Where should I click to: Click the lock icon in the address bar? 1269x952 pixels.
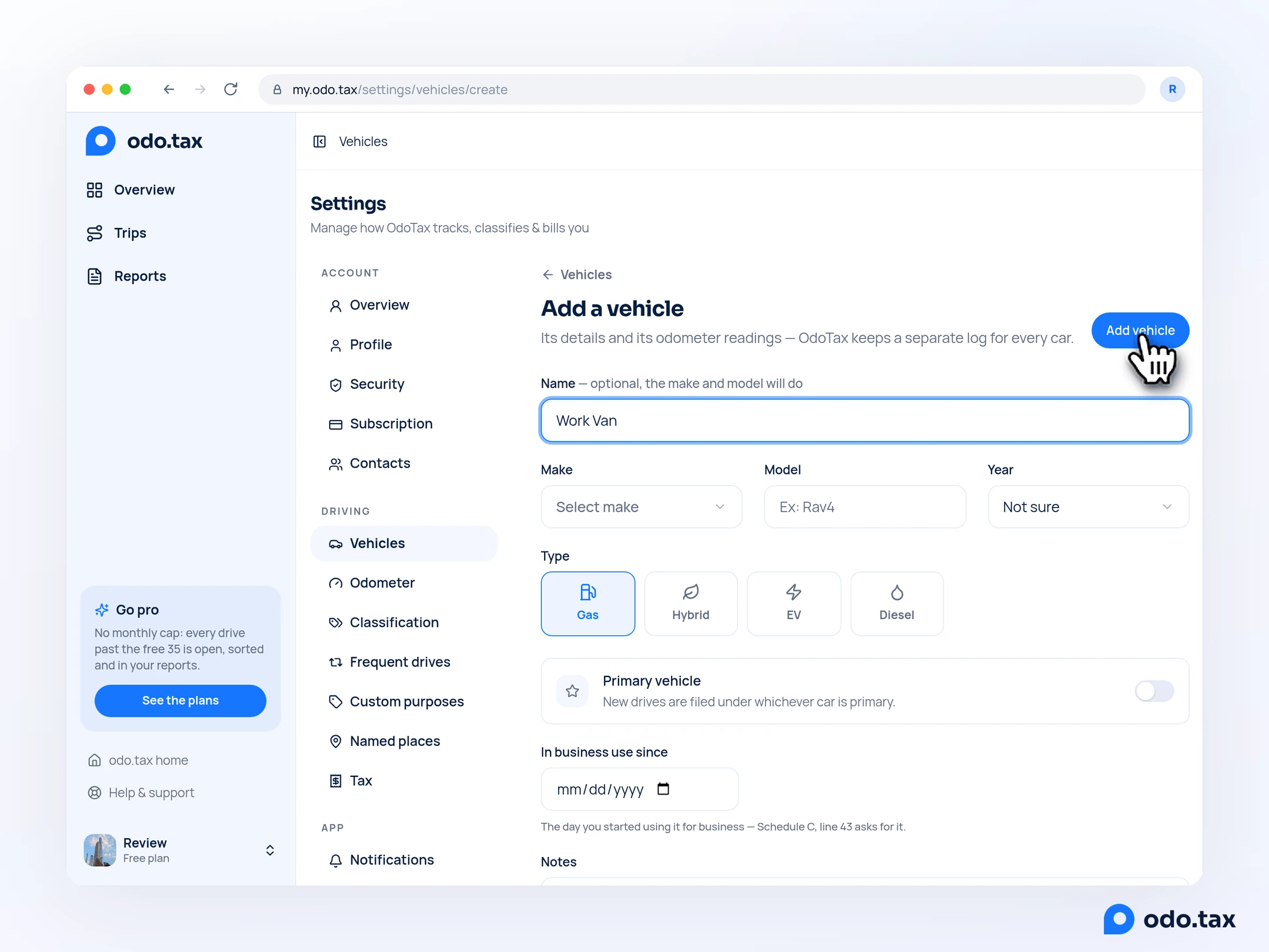(277, 89)
